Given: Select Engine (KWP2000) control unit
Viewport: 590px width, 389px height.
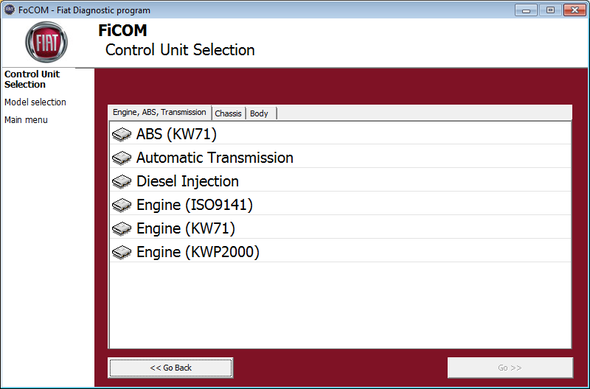Looking at the screenshot, I should [x=341, y=252].
